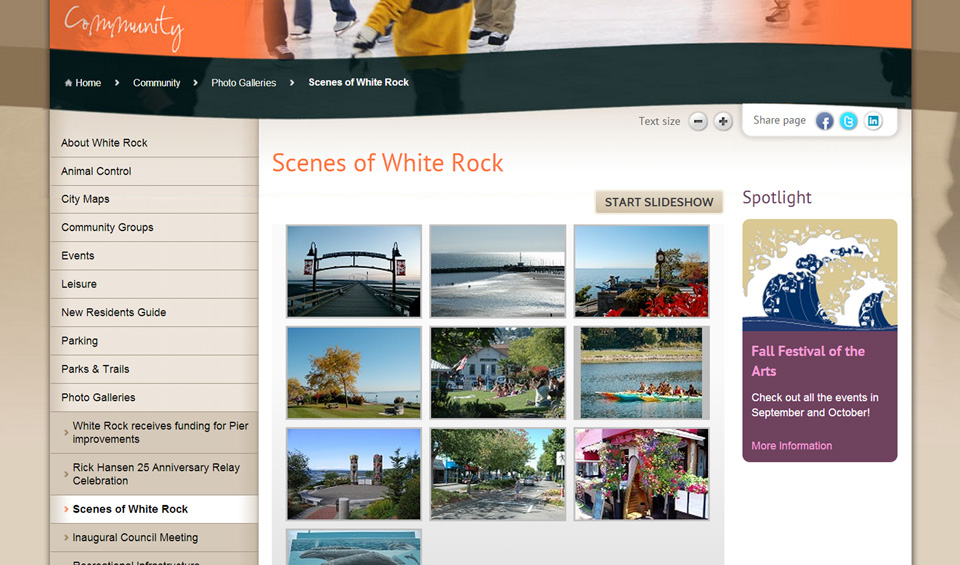Select Scenes of White Rock sidebar item
This screenshot has width=960, height=565.
154,509
